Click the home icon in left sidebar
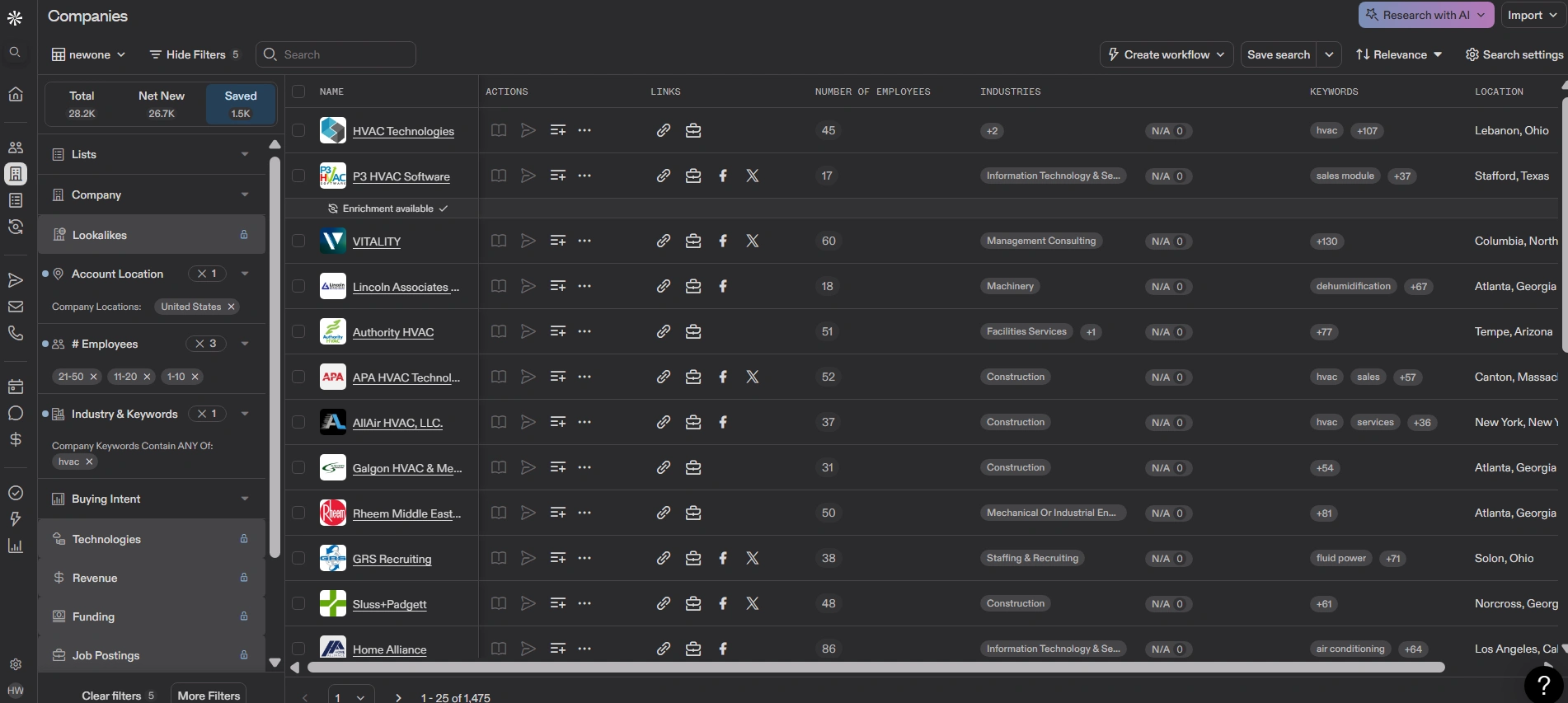Screen dimensions: 1568x703 (15, 94)
